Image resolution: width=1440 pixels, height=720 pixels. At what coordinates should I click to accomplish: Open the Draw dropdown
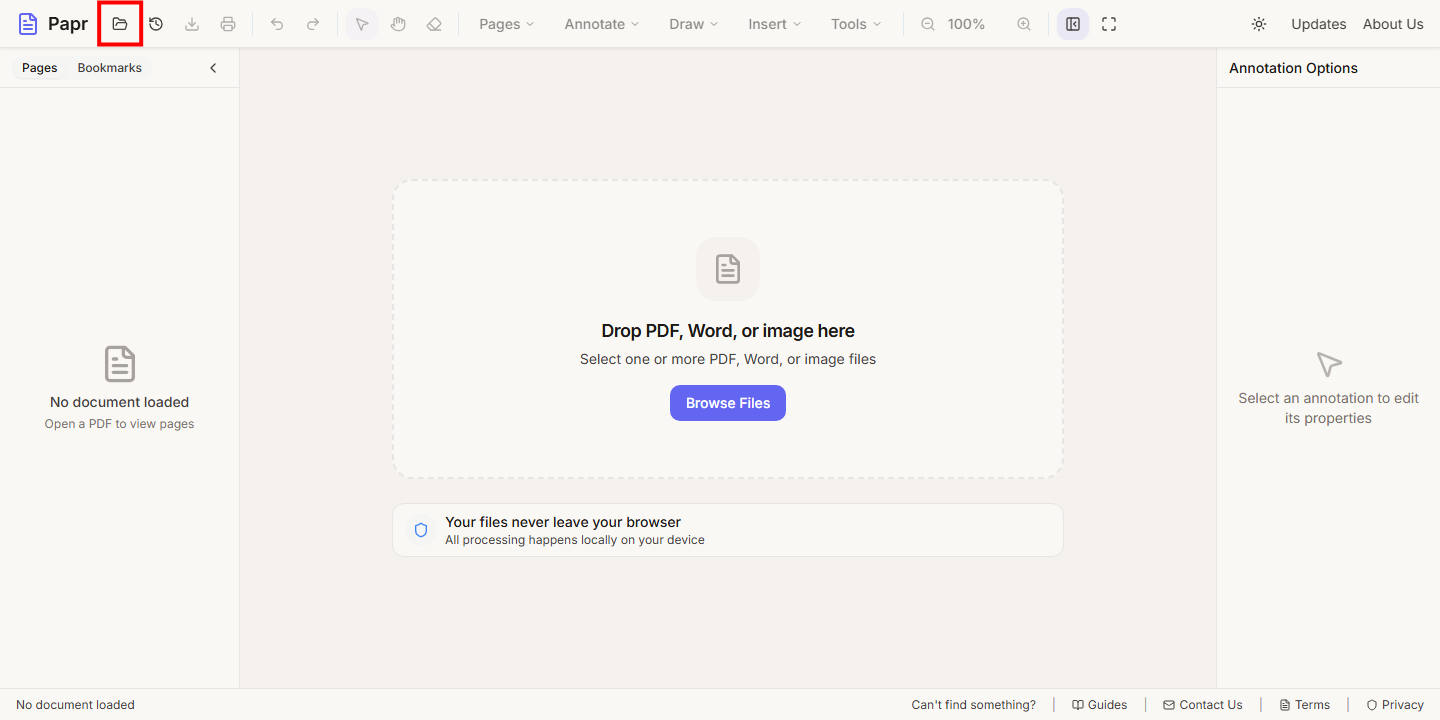pyautogui.click(x=694, y=24)
